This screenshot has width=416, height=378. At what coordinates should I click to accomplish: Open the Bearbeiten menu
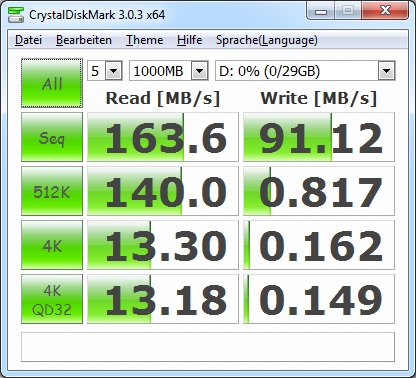pos(84,40)
